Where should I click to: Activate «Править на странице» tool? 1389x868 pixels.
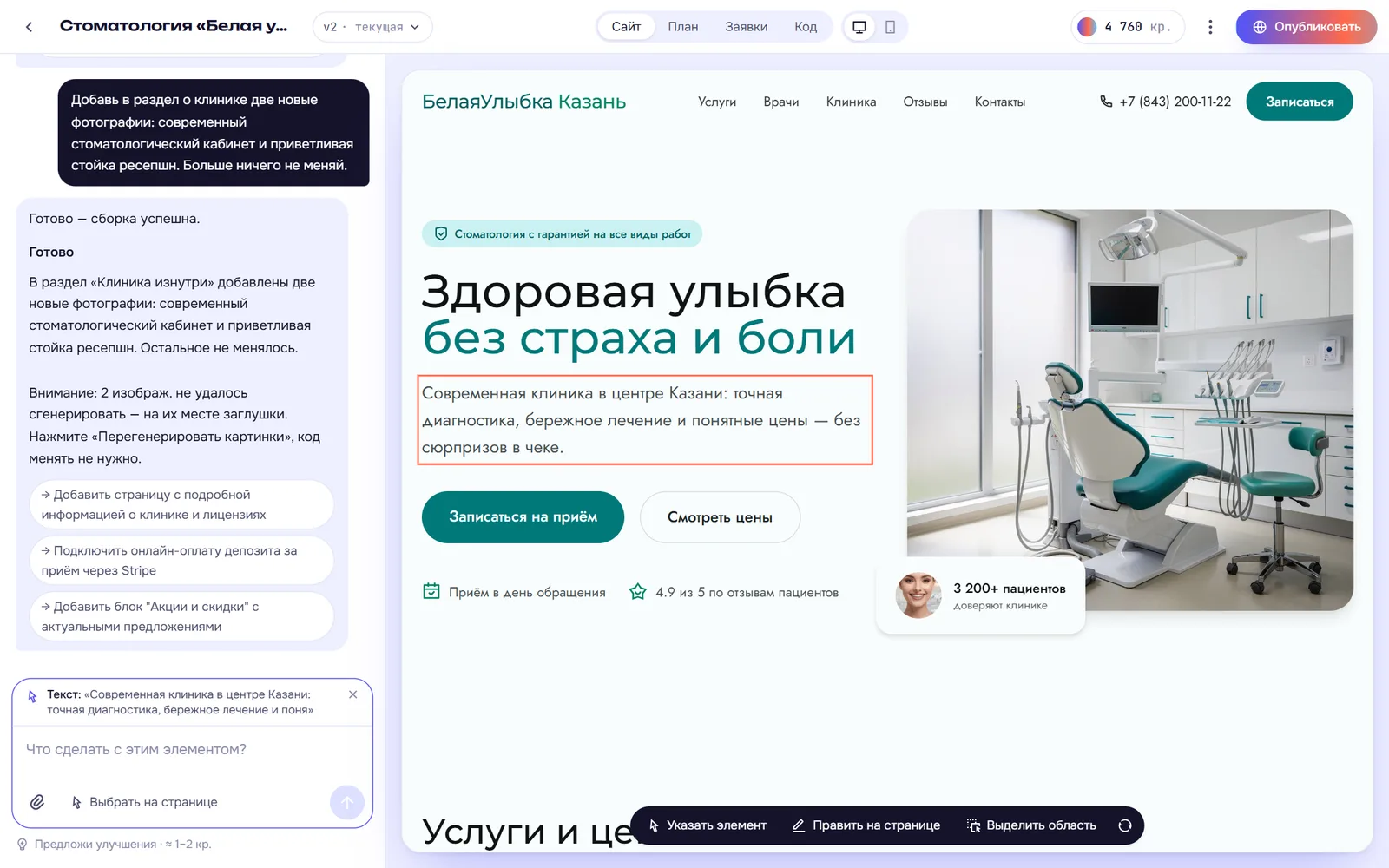pos(866,825)
